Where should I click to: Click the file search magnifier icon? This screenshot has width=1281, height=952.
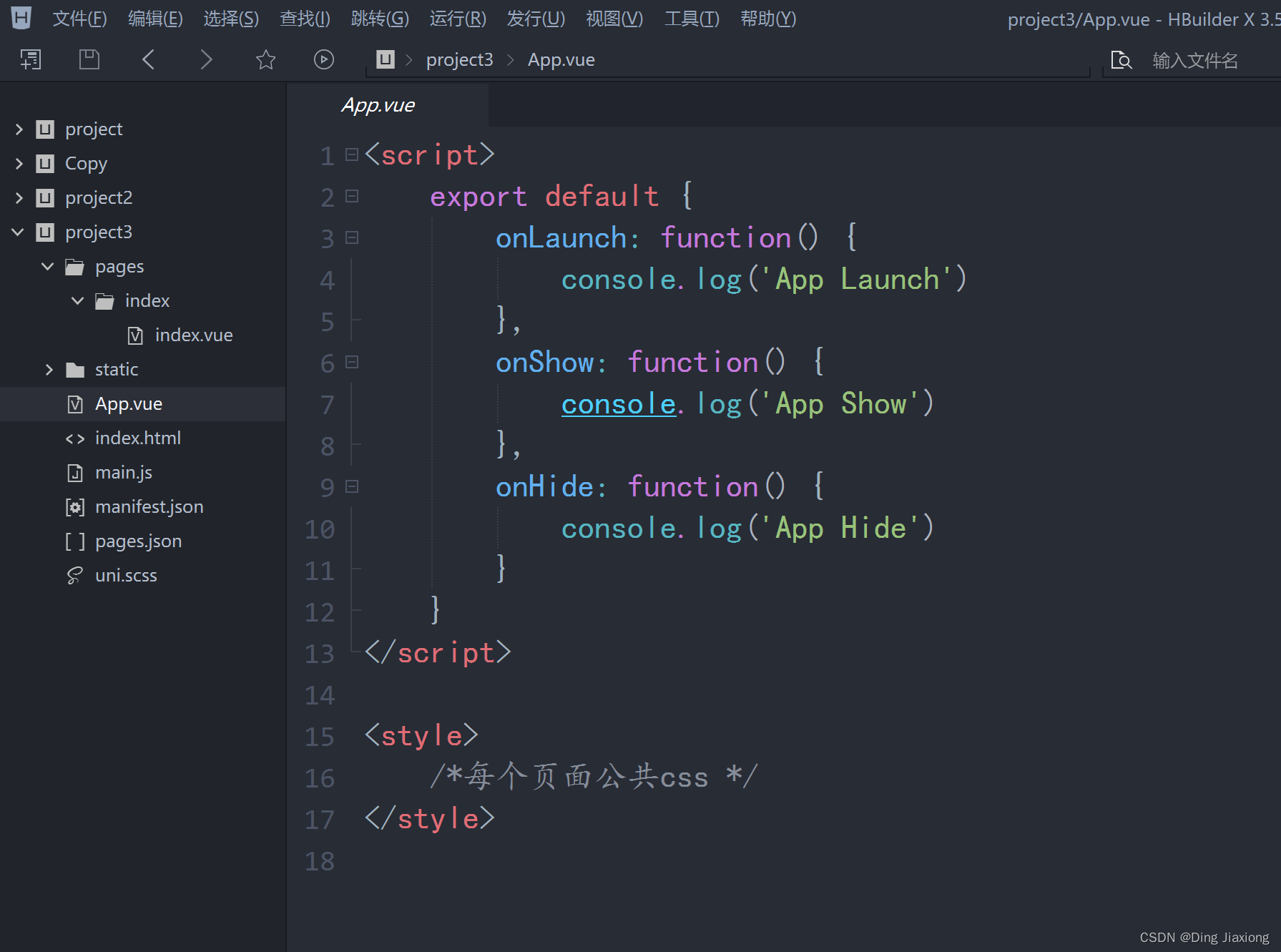[1121, 60]
